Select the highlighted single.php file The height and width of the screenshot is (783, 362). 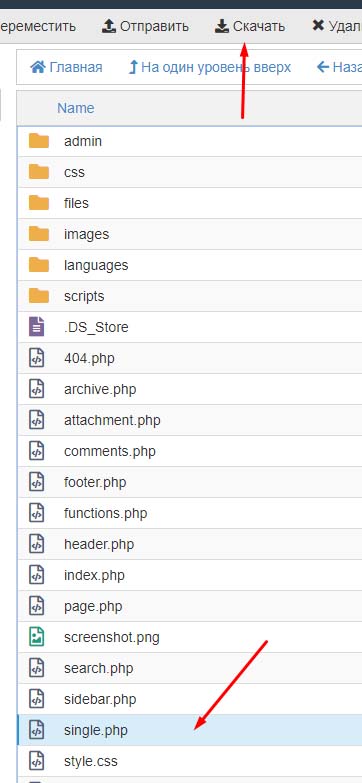click(x=189, y=730)
